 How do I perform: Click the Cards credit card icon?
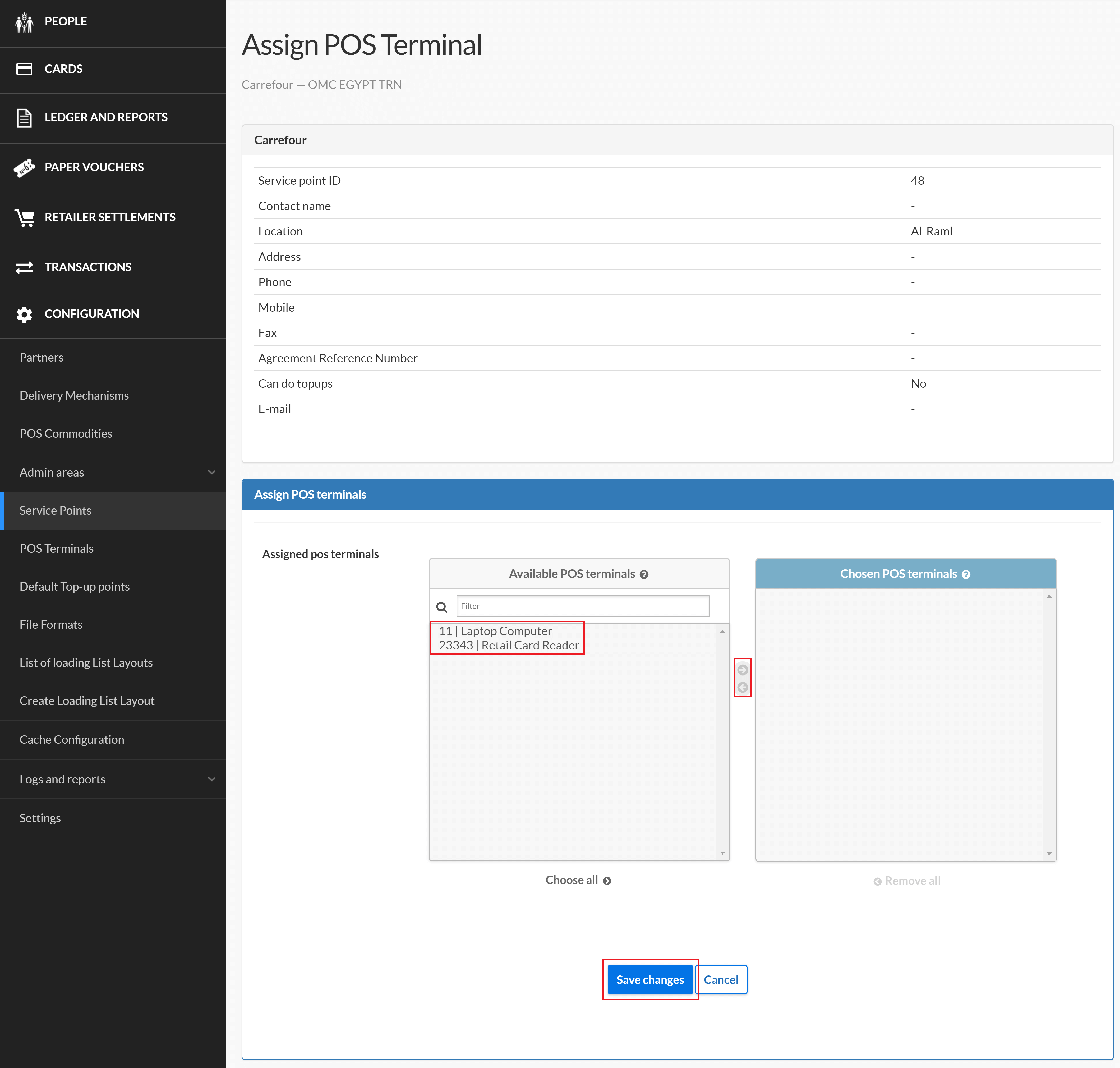(24, 69)
